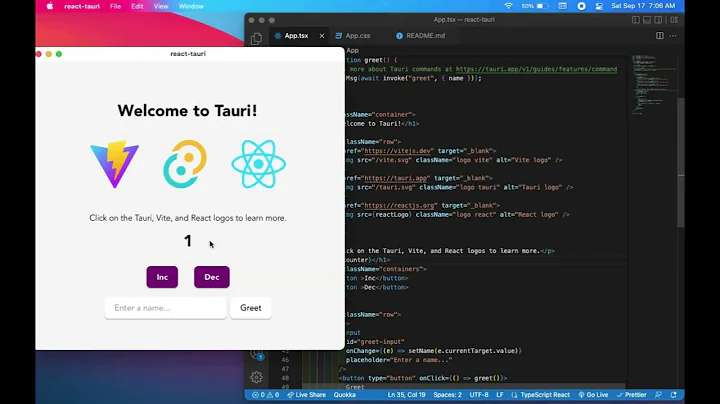Click the Inc button
720x404 pixels.
coord(162,277)
